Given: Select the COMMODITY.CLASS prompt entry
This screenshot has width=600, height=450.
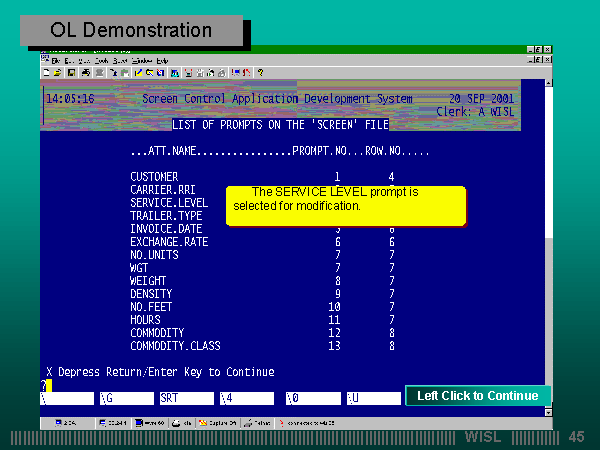Looking at the screenshot, I should click(x=175, y=346).
